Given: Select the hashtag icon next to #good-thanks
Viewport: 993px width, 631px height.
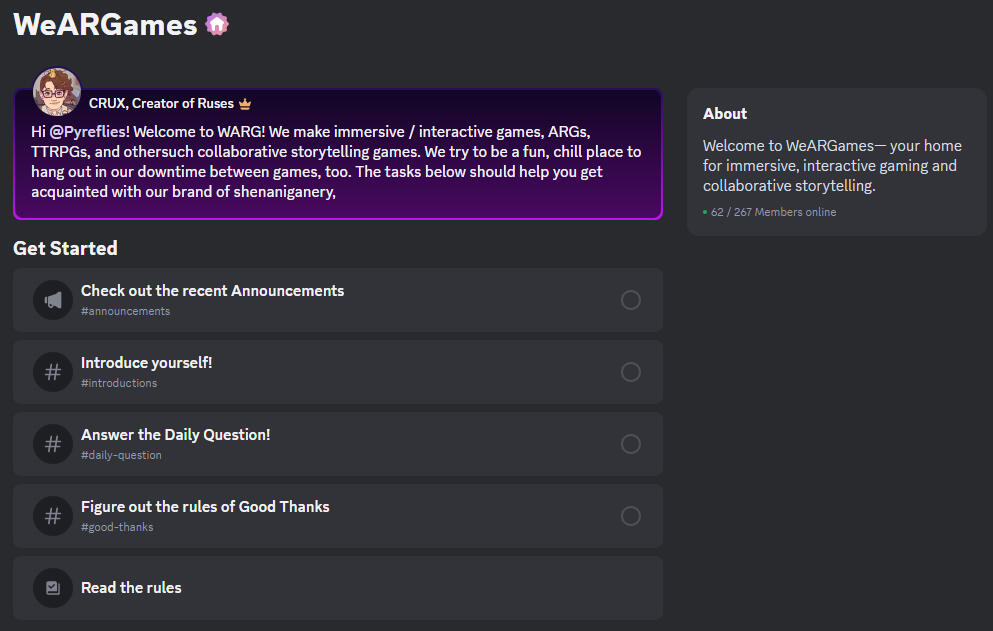Looking at the screenshot, I should tap(53, 516).
